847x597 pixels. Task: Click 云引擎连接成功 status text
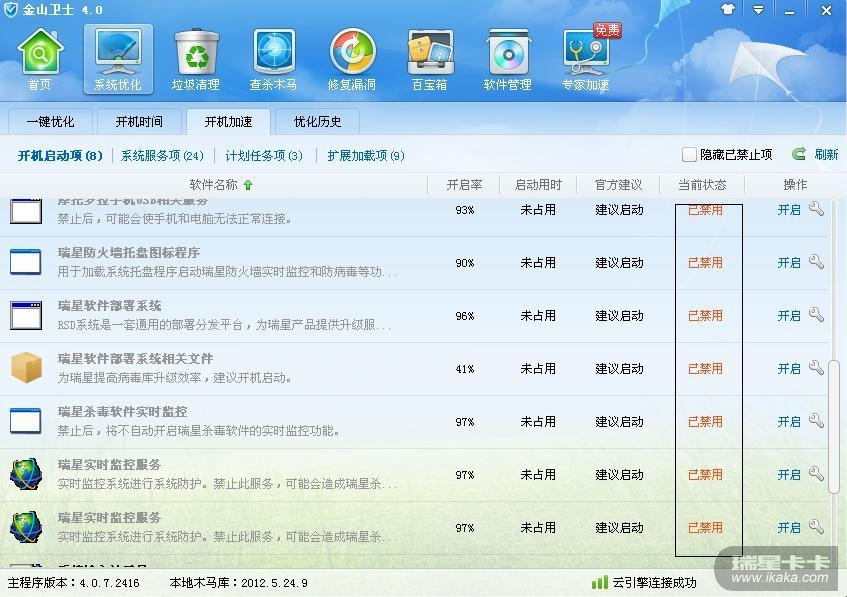coord(654,582)
